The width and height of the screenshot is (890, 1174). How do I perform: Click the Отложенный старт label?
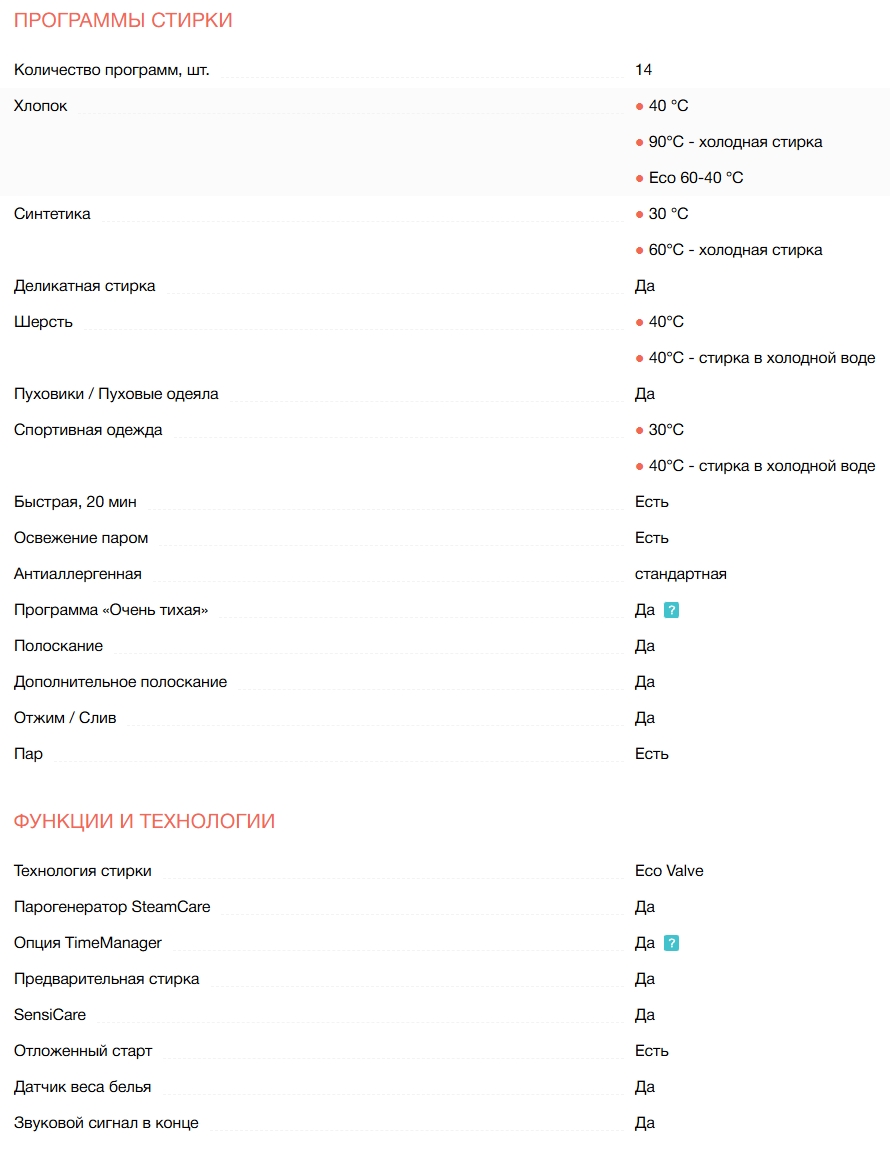click(83, 1051)
